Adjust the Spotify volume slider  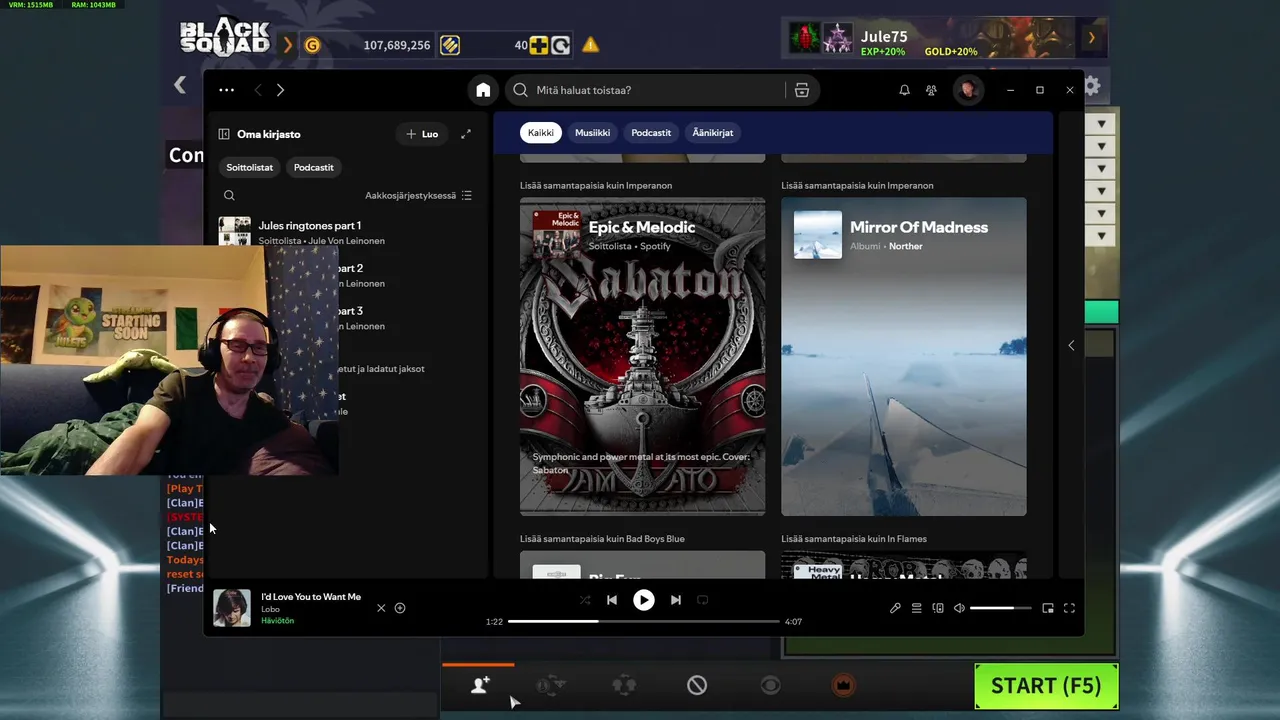pos(1000,608)
